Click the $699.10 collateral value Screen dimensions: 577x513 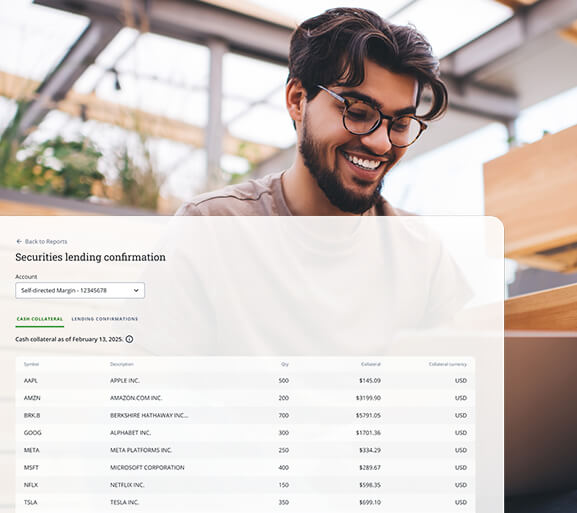[x=370, y=502]
